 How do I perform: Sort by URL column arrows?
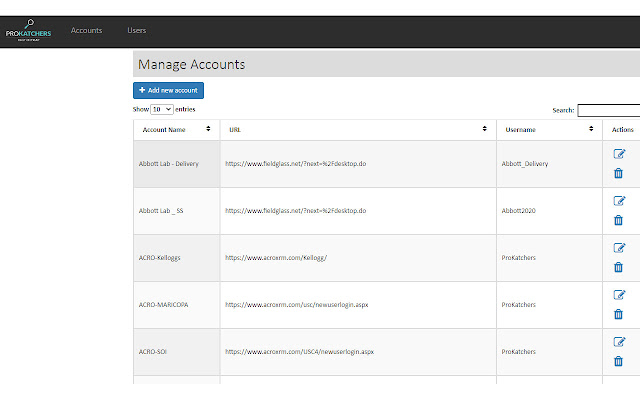coord(484,129)
